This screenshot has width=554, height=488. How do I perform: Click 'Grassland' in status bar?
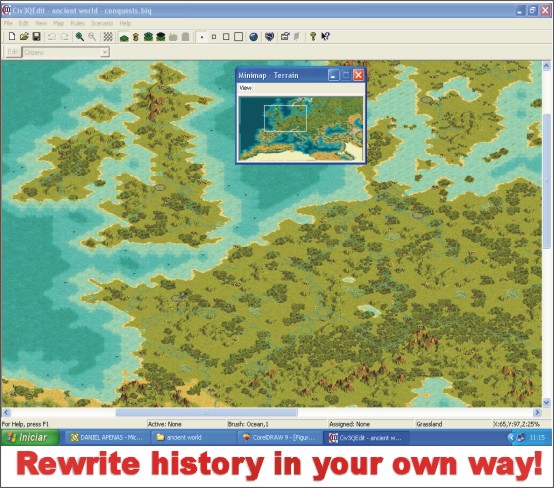429,424
